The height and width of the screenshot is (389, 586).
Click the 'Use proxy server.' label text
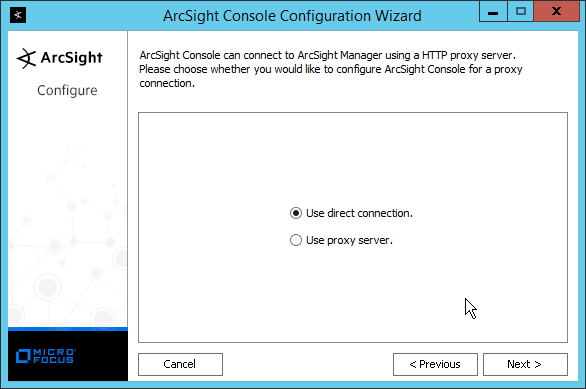tap(349, 240)
